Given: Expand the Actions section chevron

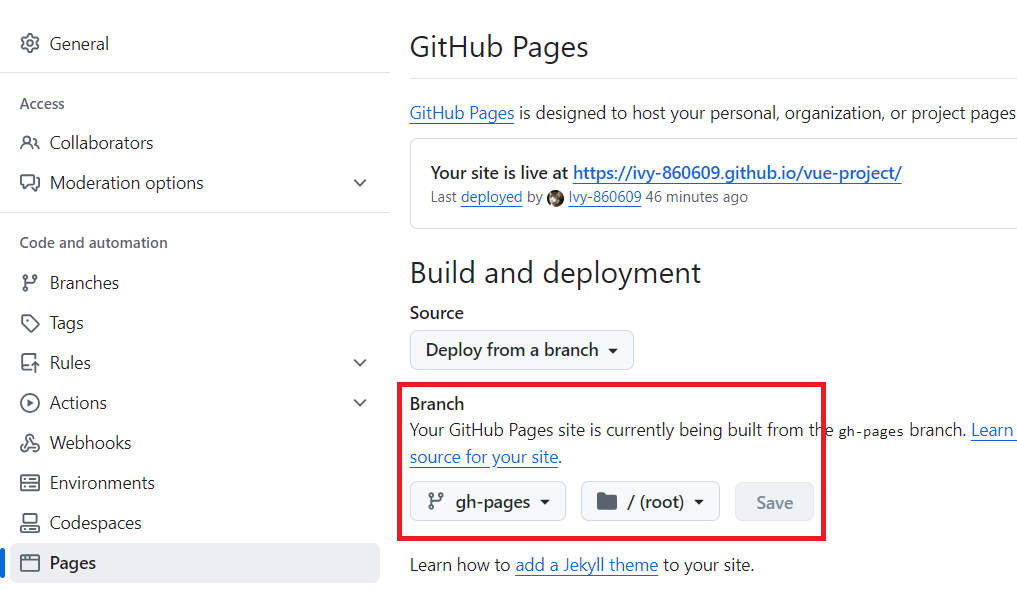Looking at the screenshot, I should (360, 403).
